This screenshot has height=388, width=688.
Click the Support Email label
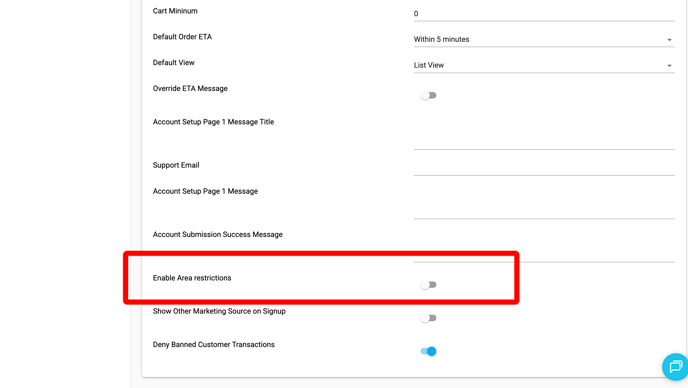(x=176, y=165)
